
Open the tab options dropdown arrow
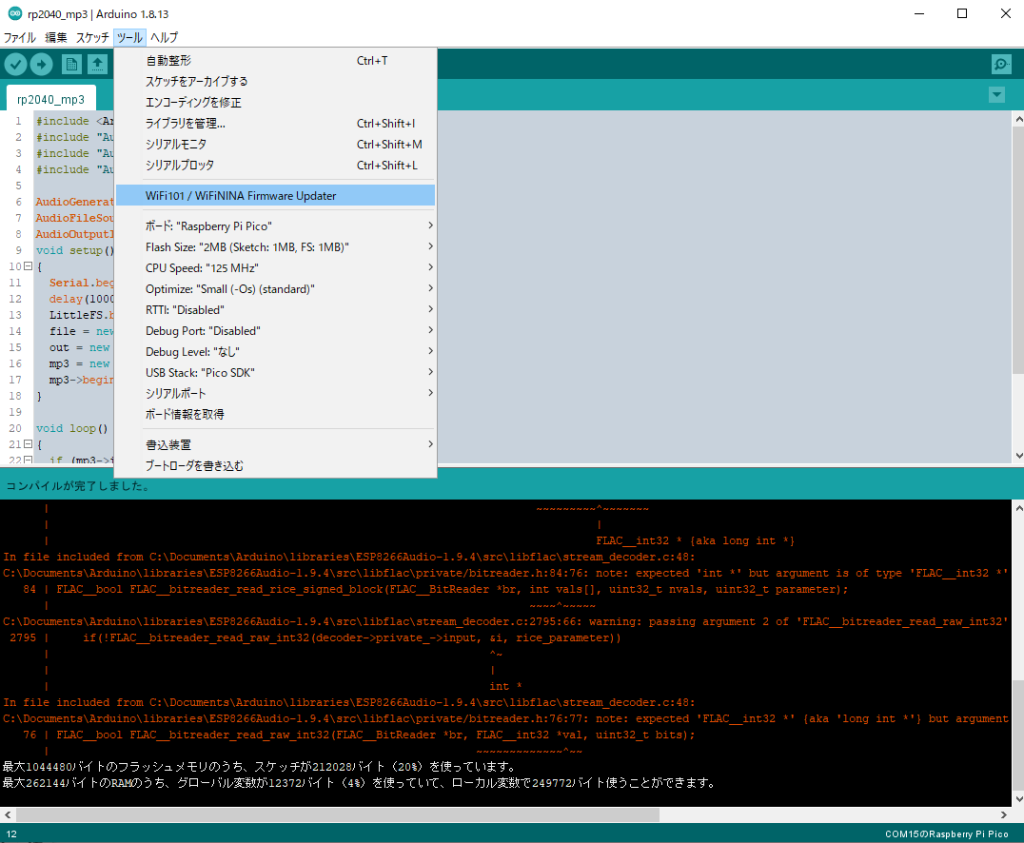(996, 95)
